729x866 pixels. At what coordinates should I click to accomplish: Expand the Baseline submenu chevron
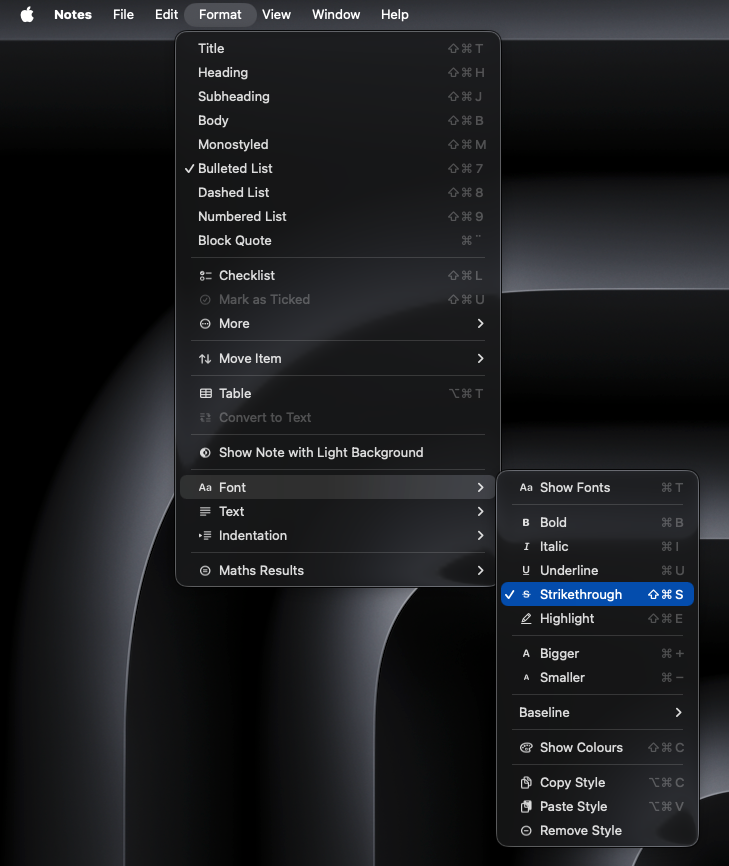(679, 712)
